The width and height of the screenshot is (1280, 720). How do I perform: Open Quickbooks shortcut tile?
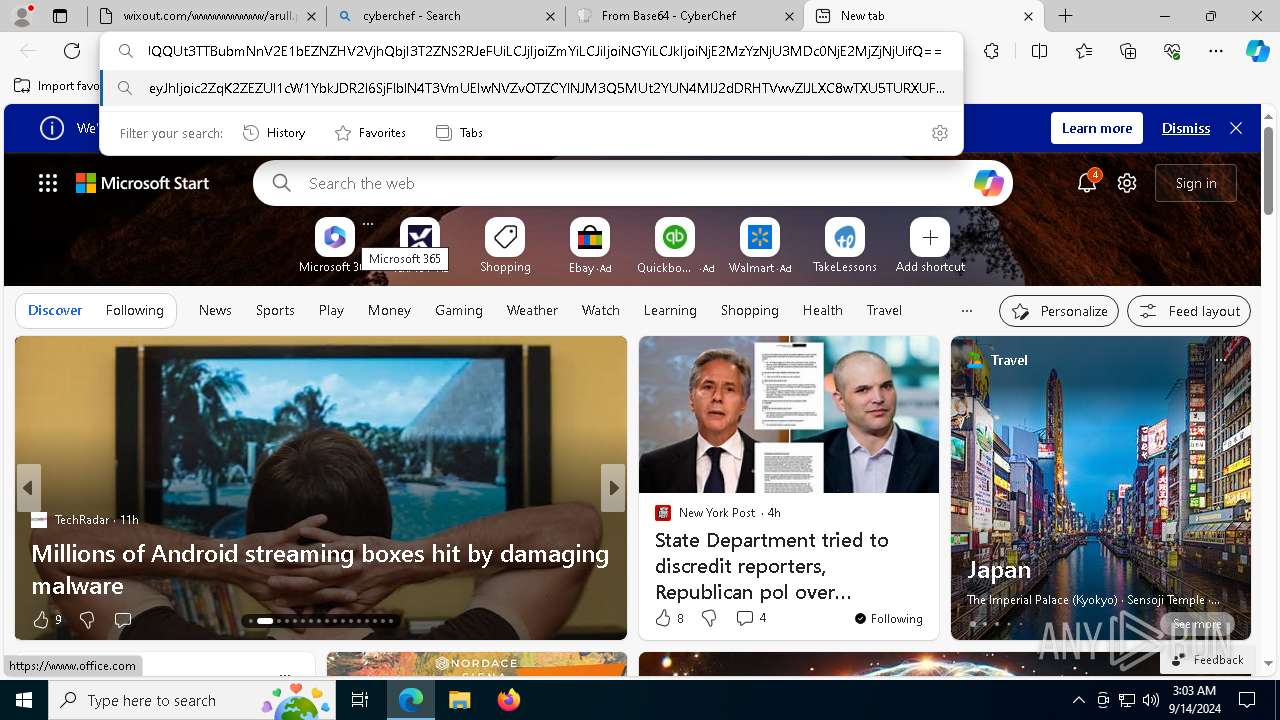click(675, 246)
